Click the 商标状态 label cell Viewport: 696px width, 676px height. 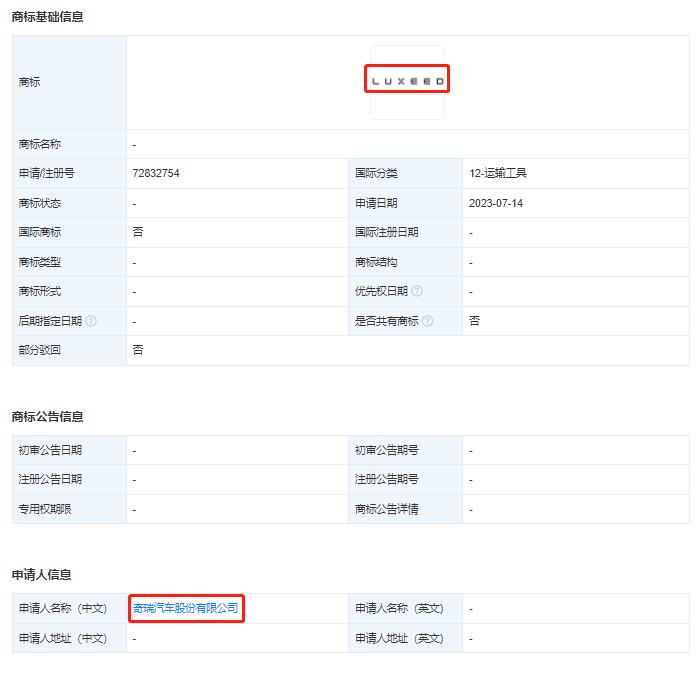[69, 203]
